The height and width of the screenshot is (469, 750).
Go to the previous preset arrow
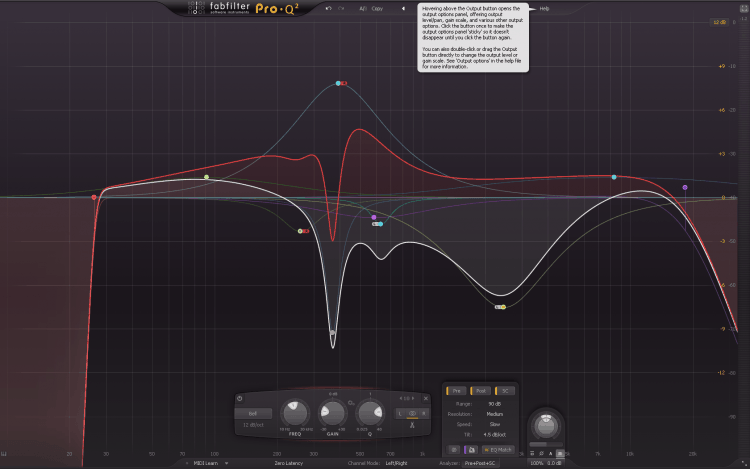[x=403, y=9]
